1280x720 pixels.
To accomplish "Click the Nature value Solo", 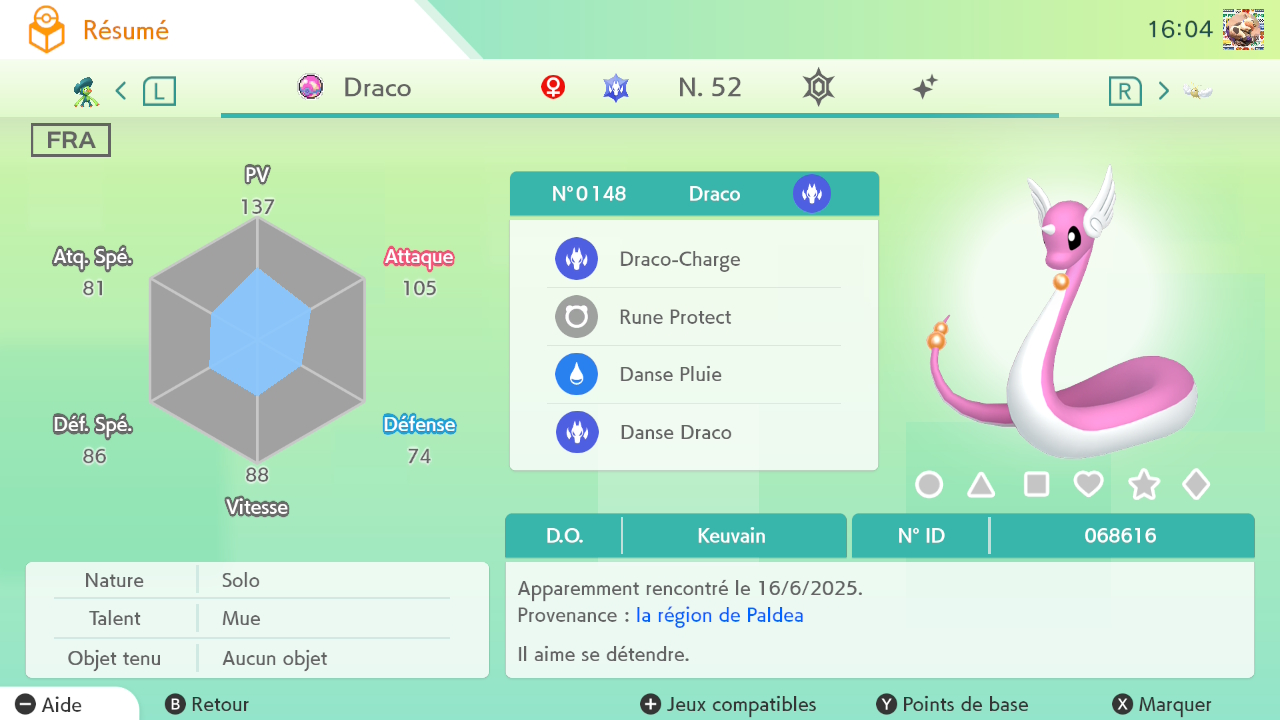I will click(241, 580).
